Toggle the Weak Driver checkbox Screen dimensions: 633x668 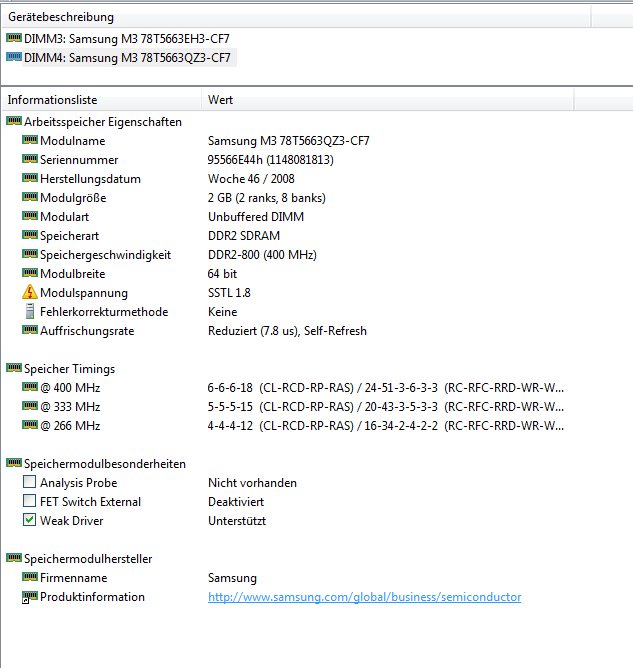click(x=29, y=520)
